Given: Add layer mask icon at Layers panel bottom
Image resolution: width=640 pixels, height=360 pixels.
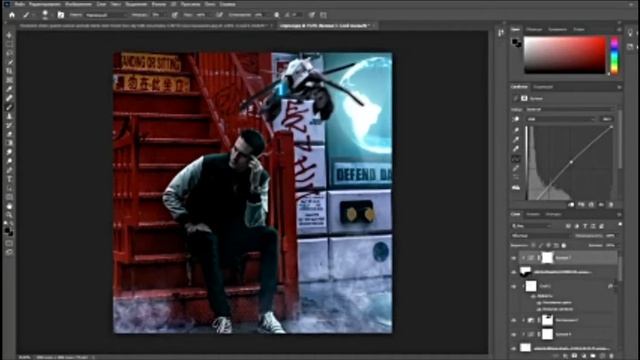Looking at the screenshot, I should [x=575, y=356].
